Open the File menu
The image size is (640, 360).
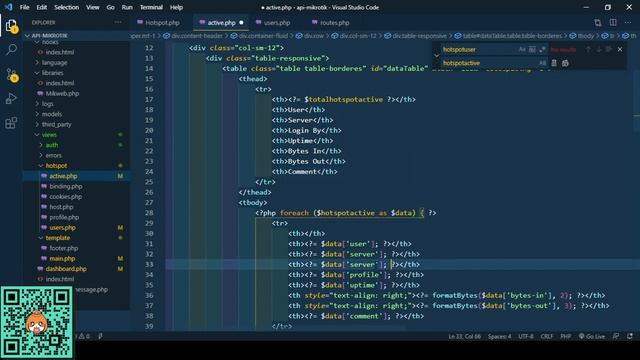coord(24,7)
